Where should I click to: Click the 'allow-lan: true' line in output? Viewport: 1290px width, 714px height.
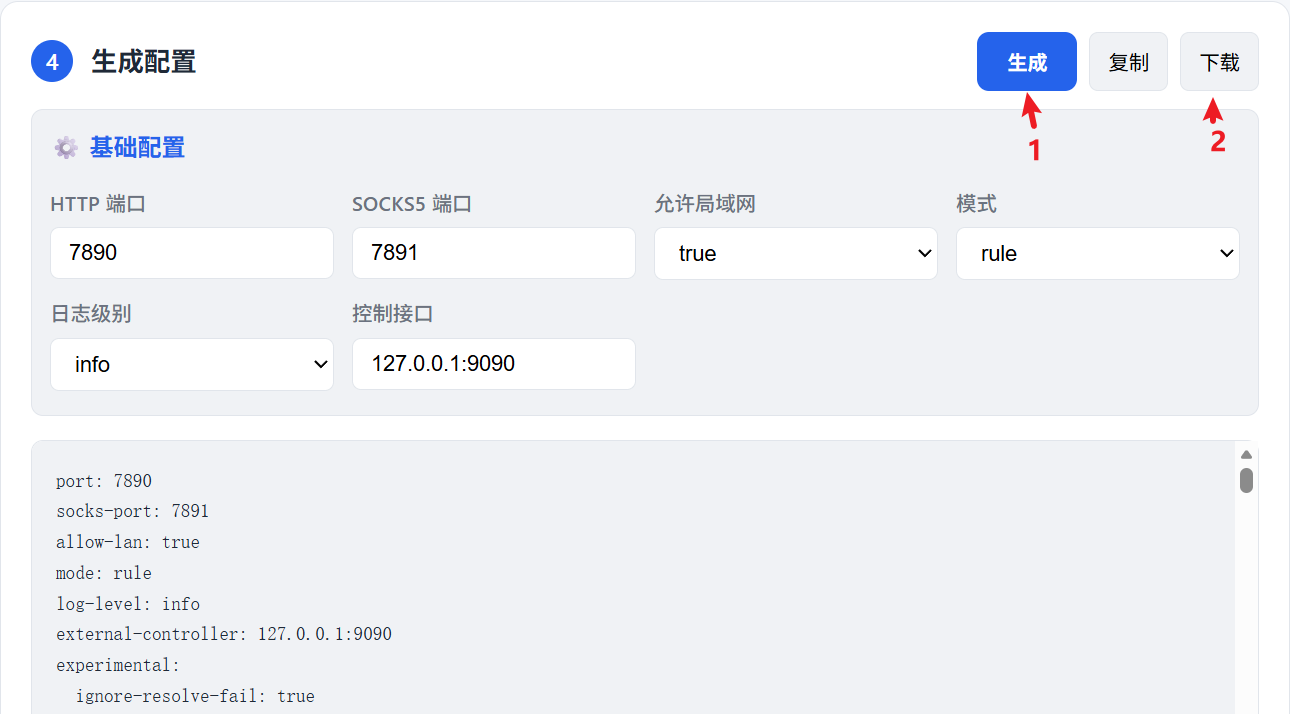[128, 542]
